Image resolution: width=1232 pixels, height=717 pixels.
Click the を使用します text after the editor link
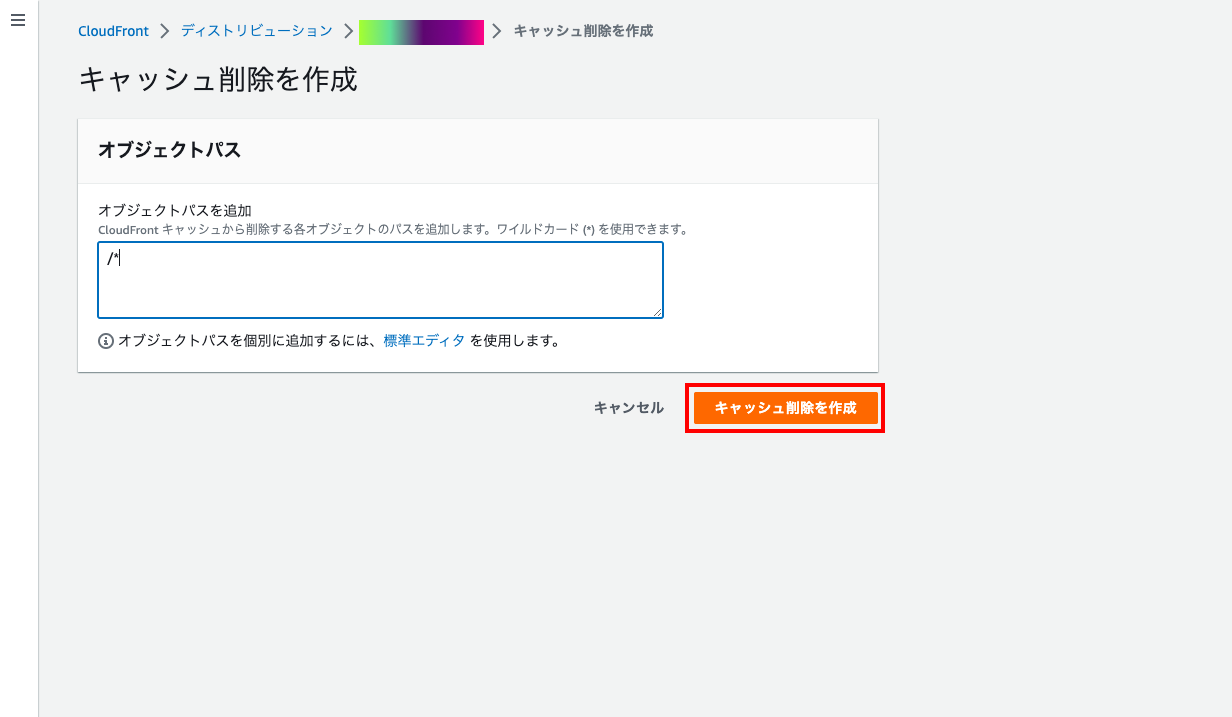[x=514, y=340]
